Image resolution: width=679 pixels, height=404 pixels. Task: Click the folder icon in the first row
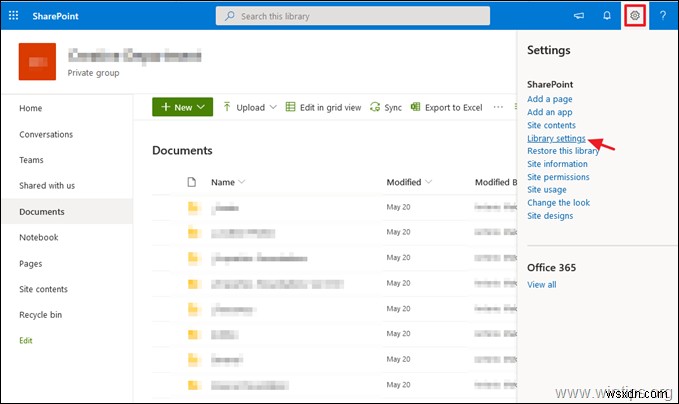(x=193, y=207)
